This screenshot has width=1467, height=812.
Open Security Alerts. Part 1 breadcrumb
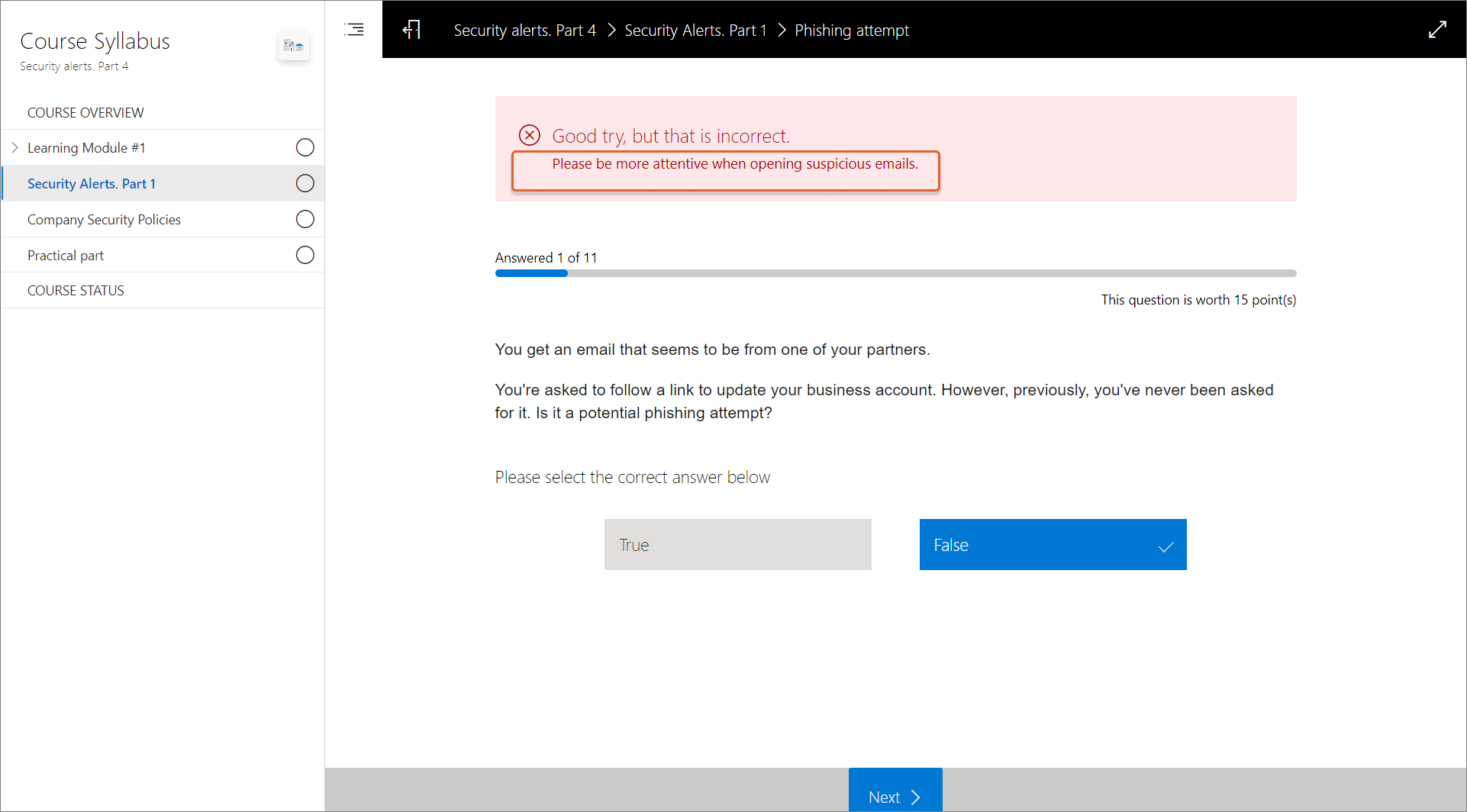(x=695, y=30)
